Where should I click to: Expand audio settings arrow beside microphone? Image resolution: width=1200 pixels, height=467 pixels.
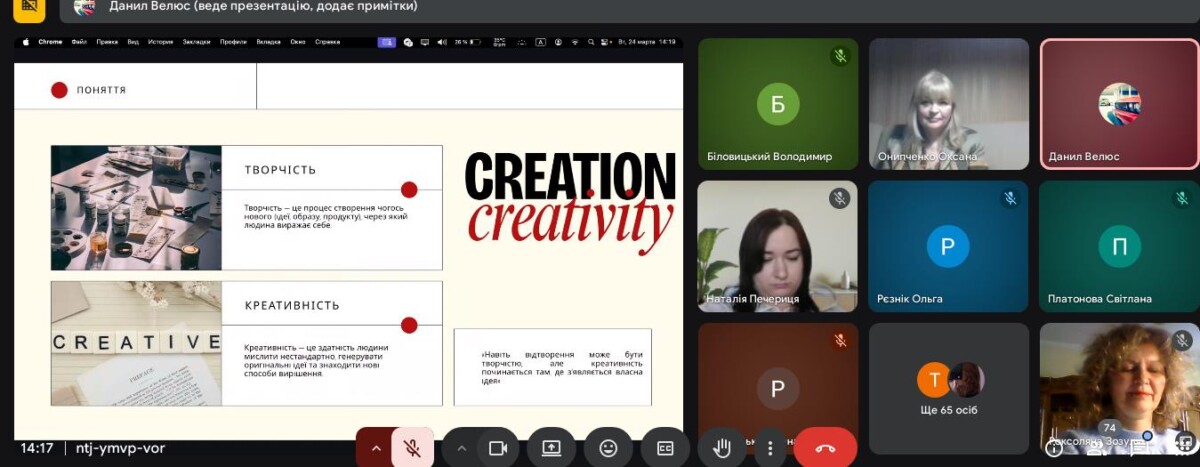tap(376, 448)
